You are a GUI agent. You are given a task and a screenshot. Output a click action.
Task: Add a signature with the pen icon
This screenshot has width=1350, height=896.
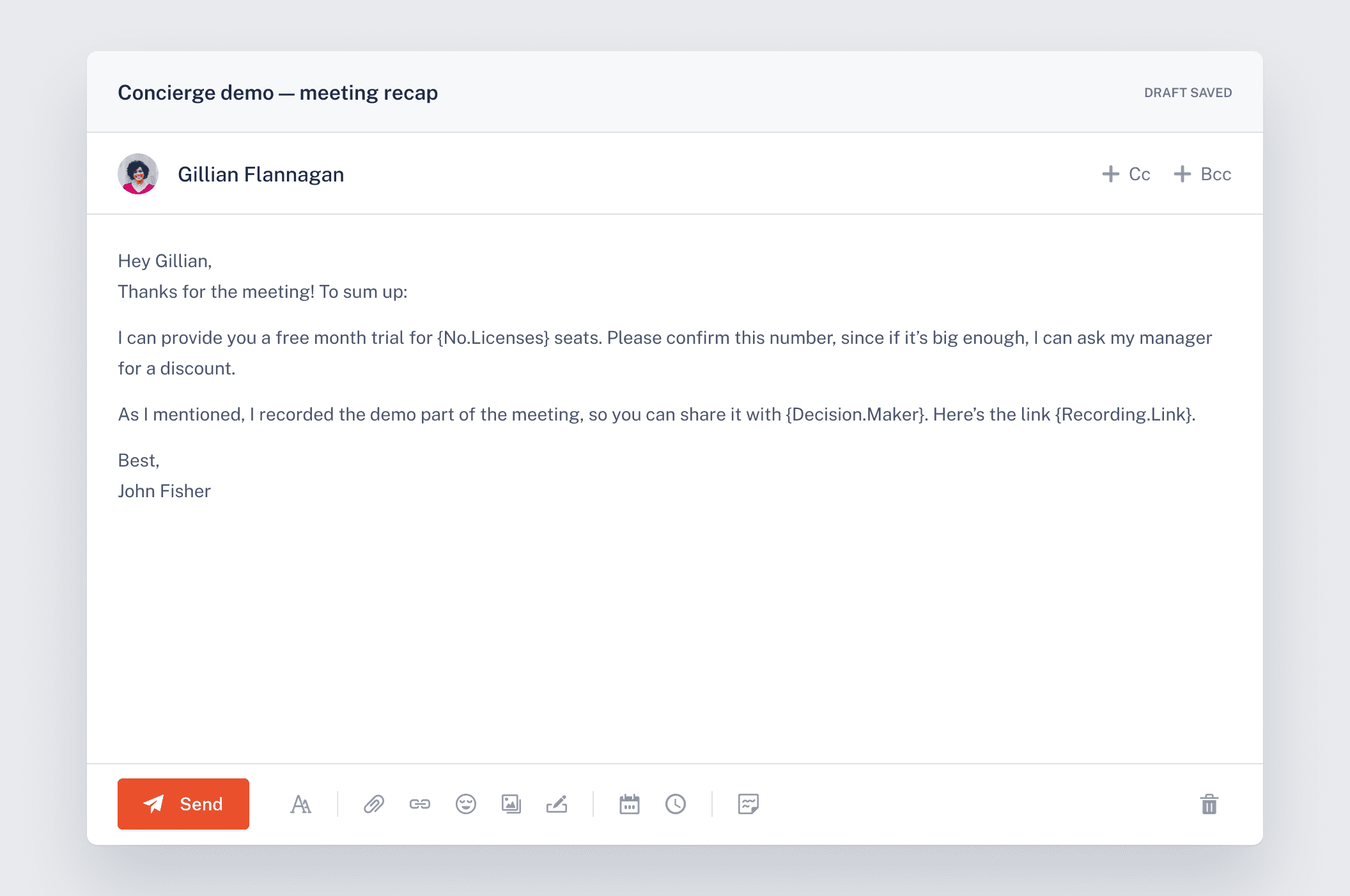[557, 804]
